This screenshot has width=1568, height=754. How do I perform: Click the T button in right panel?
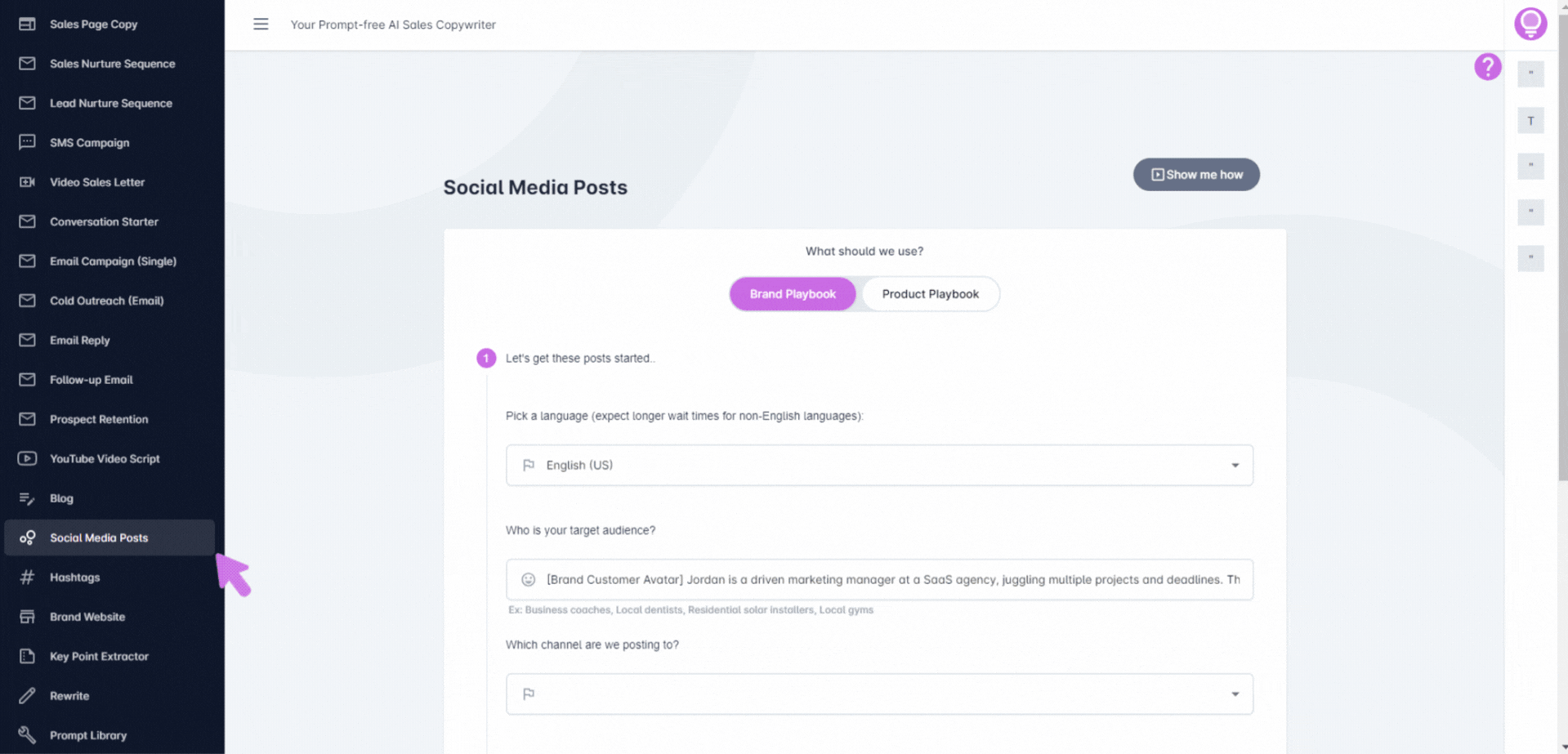[1530, 121]
